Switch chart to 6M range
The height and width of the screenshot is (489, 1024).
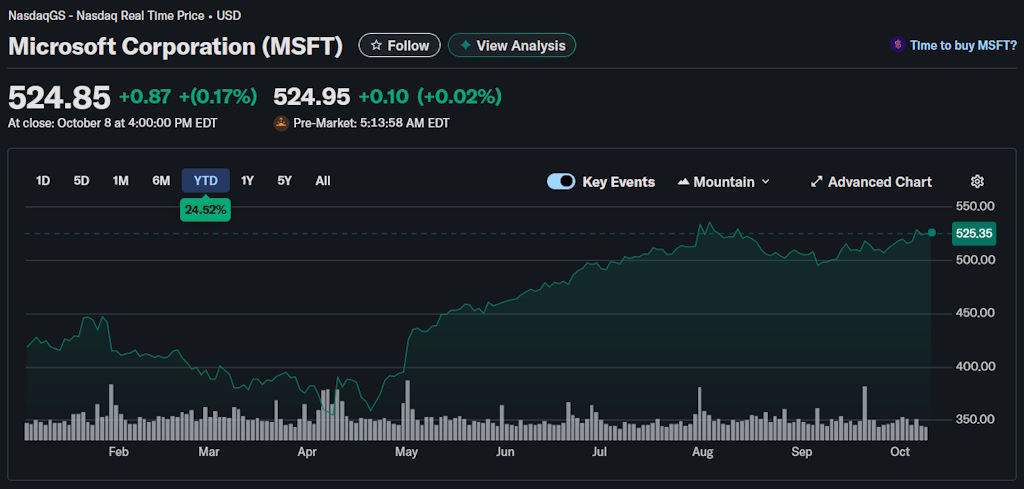[x=161, y=181]
